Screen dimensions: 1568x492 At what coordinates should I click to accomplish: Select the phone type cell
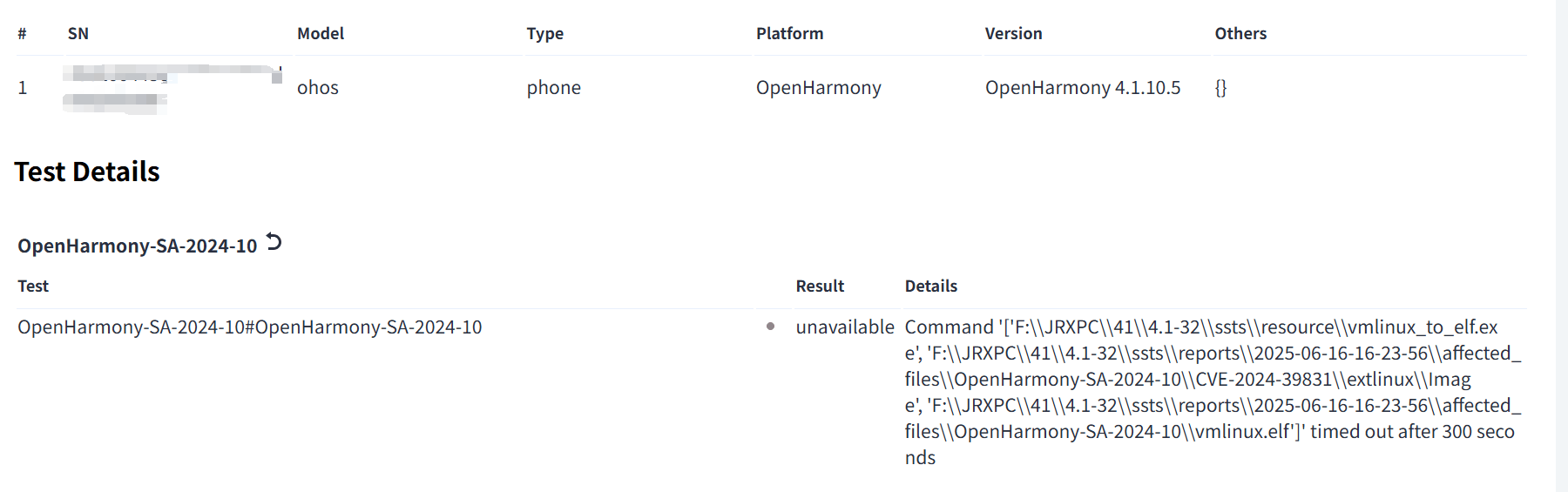point(554,87)
